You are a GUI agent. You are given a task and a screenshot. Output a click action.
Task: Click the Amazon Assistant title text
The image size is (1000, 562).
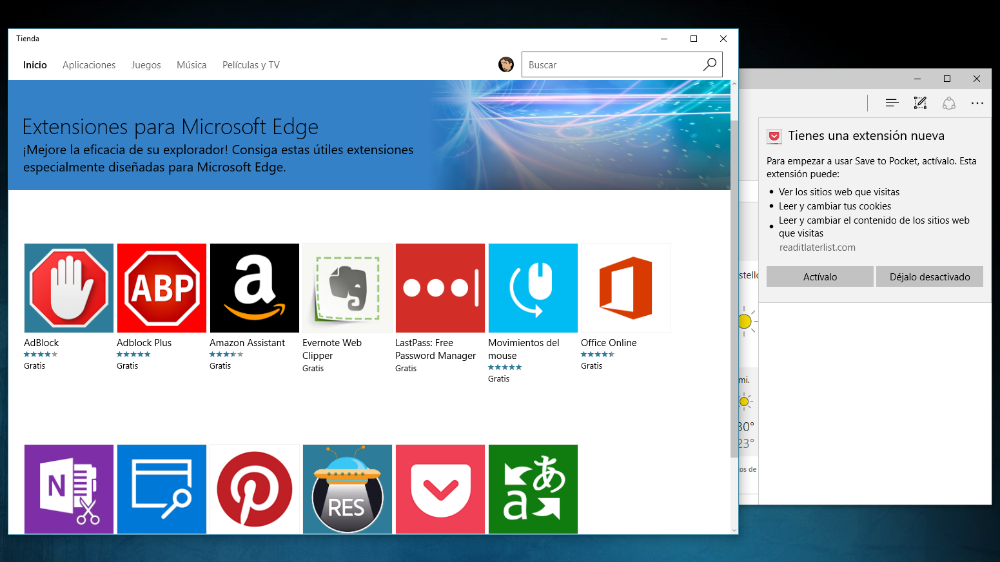pyautogui.click(x=247, y=343)
